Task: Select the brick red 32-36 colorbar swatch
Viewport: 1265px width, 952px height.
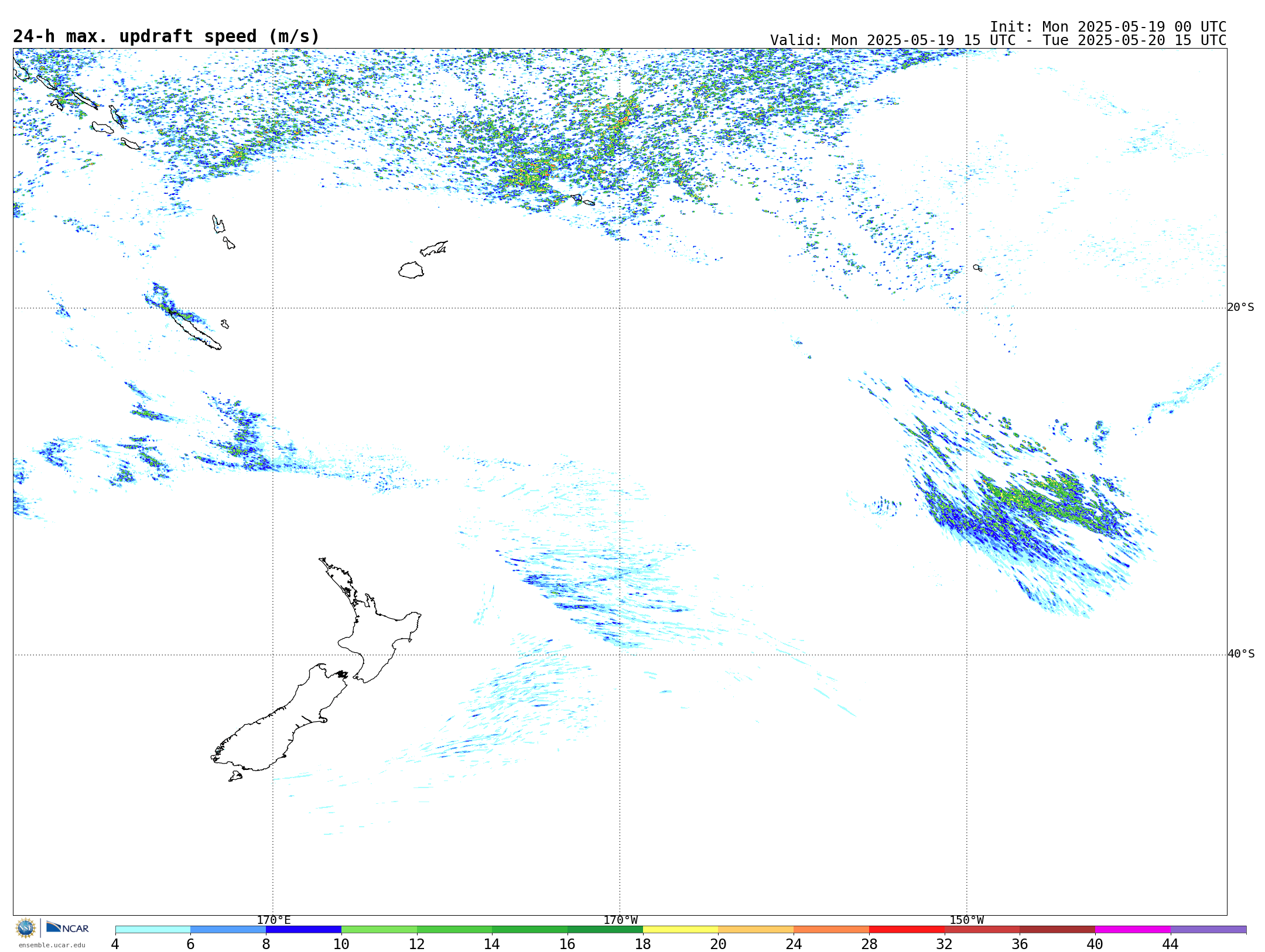Action: (x=982, y=930)
